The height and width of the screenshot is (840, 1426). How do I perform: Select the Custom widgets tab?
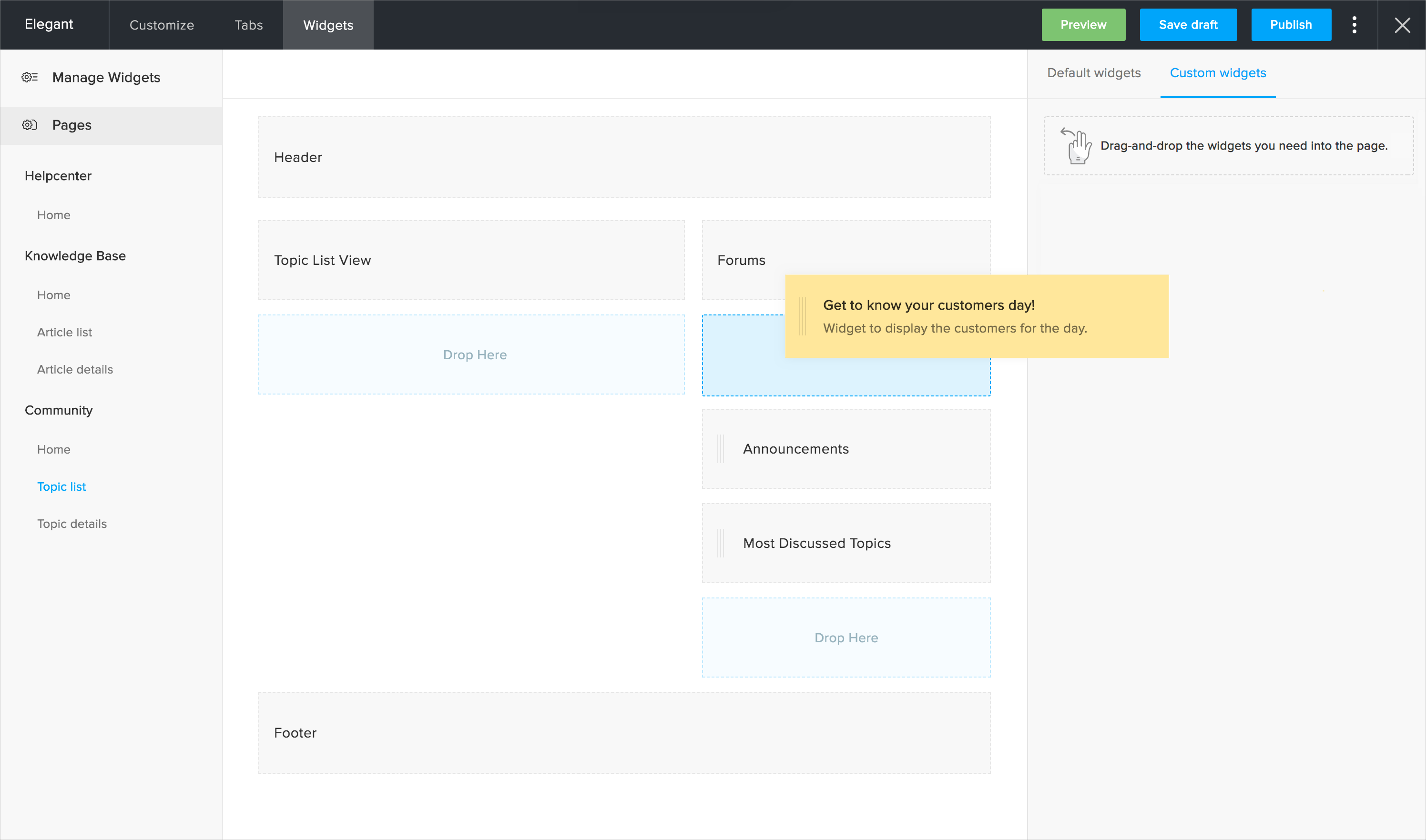[x=1218, y=73]
